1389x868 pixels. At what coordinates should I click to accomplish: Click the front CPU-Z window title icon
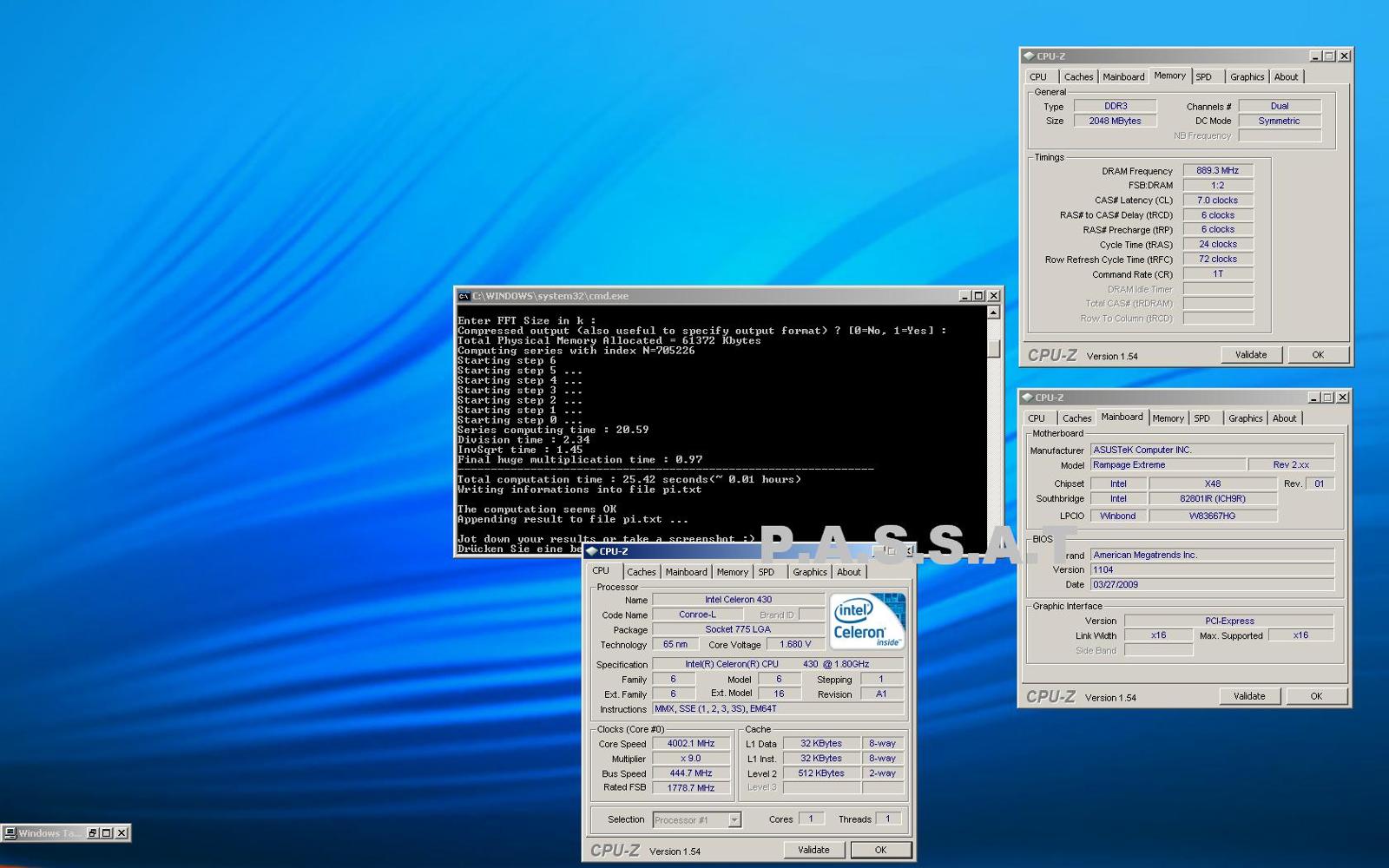[591, 551]
